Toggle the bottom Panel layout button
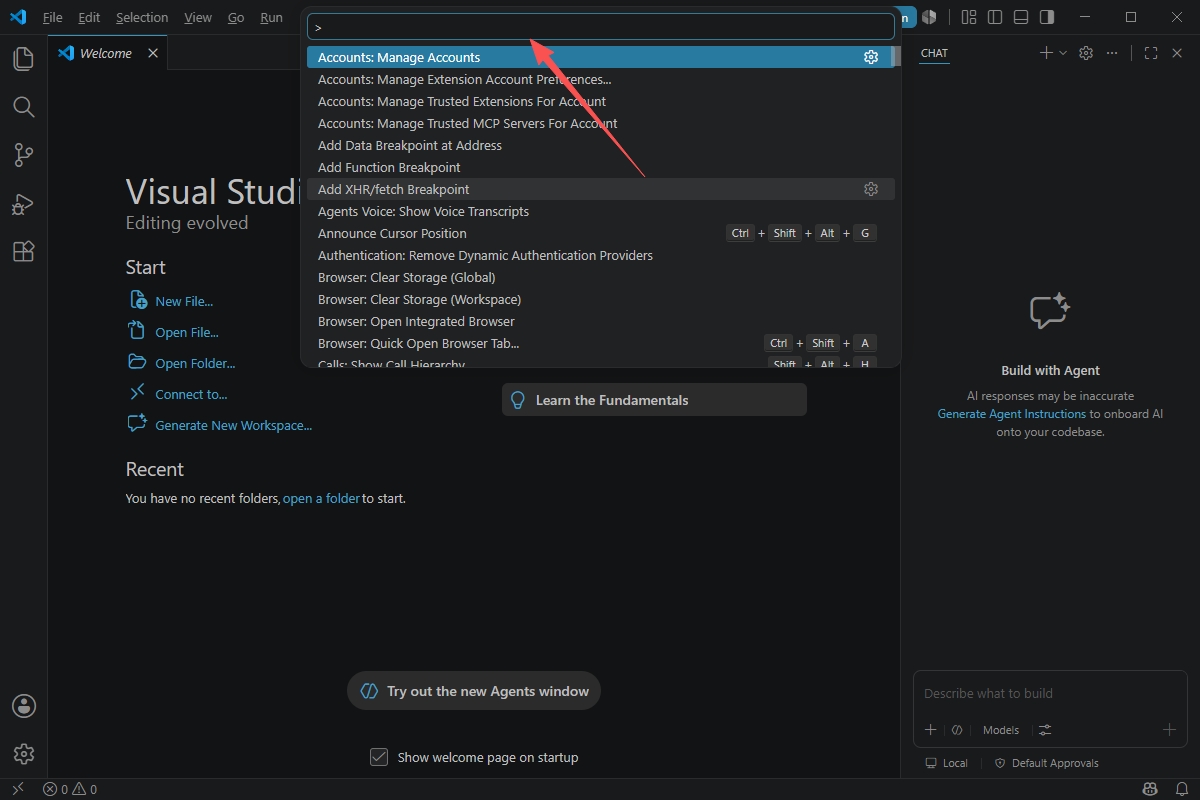 pos(1020,17)
